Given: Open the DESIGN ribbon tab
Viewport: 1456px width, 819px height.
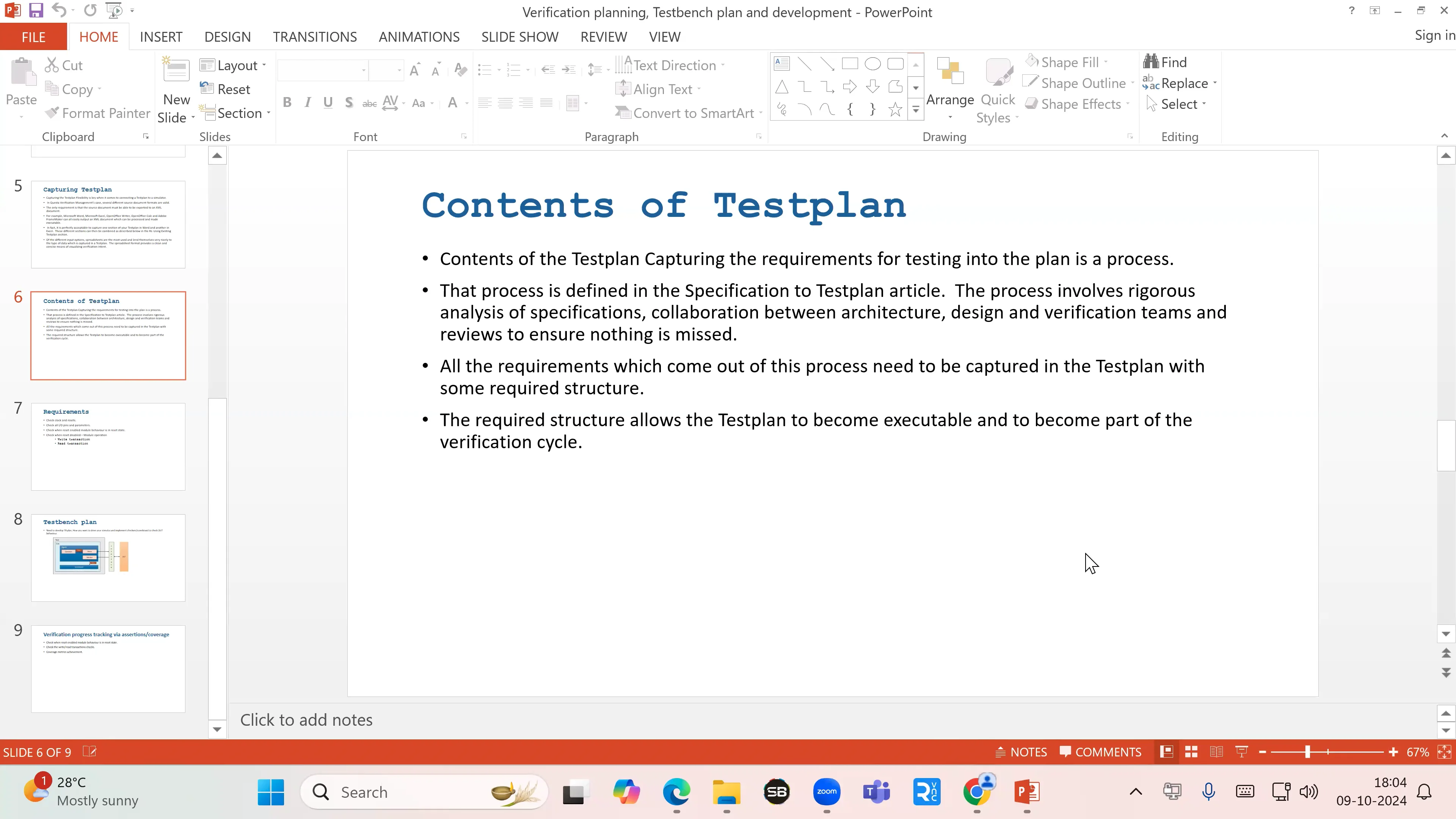Looking at the screenshot, I should tap(227, 37).
